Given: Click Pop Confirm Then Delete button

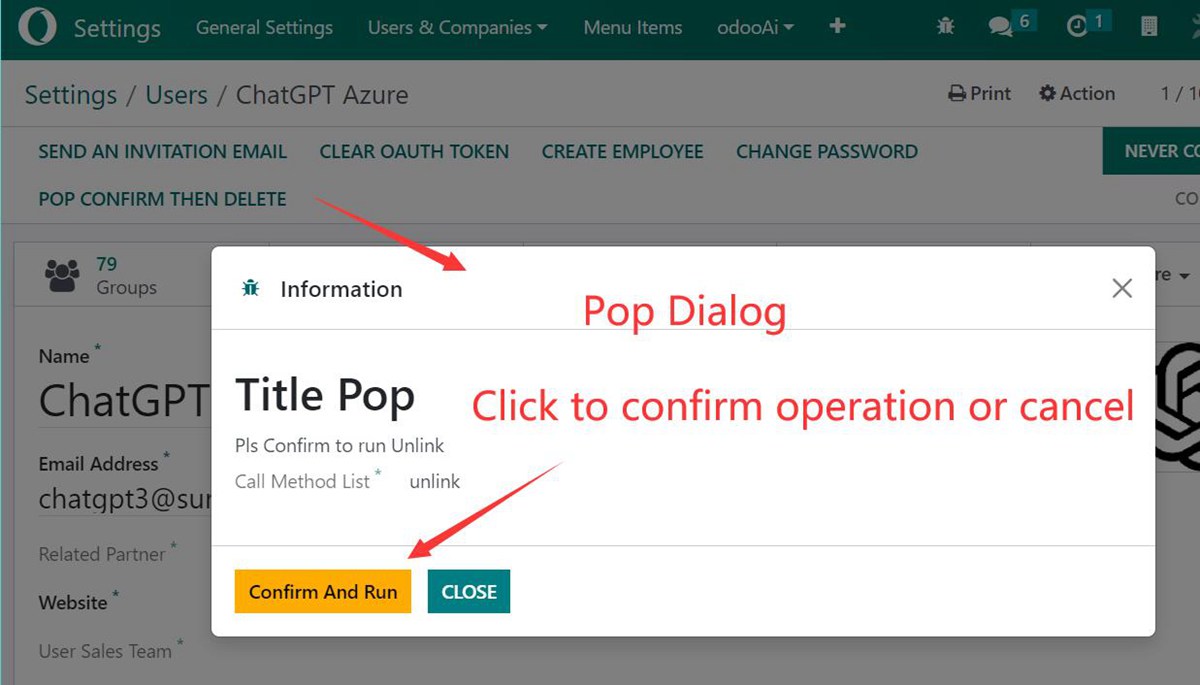Looking at the screenshot, I should [x=162, y=199].
